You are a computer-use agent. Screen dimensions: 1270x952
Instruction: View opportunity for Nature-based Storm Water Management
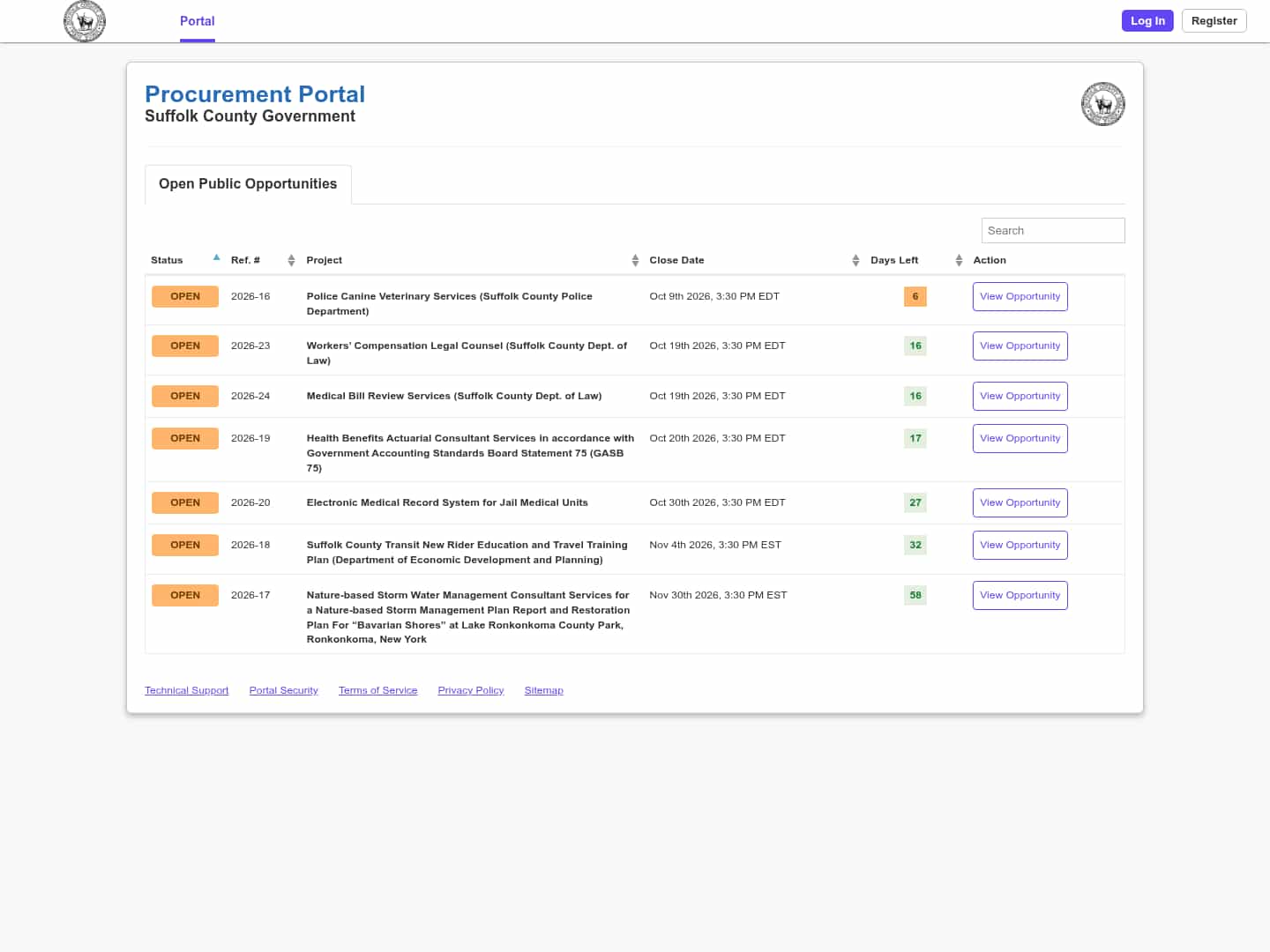(x=1020, y=595)
